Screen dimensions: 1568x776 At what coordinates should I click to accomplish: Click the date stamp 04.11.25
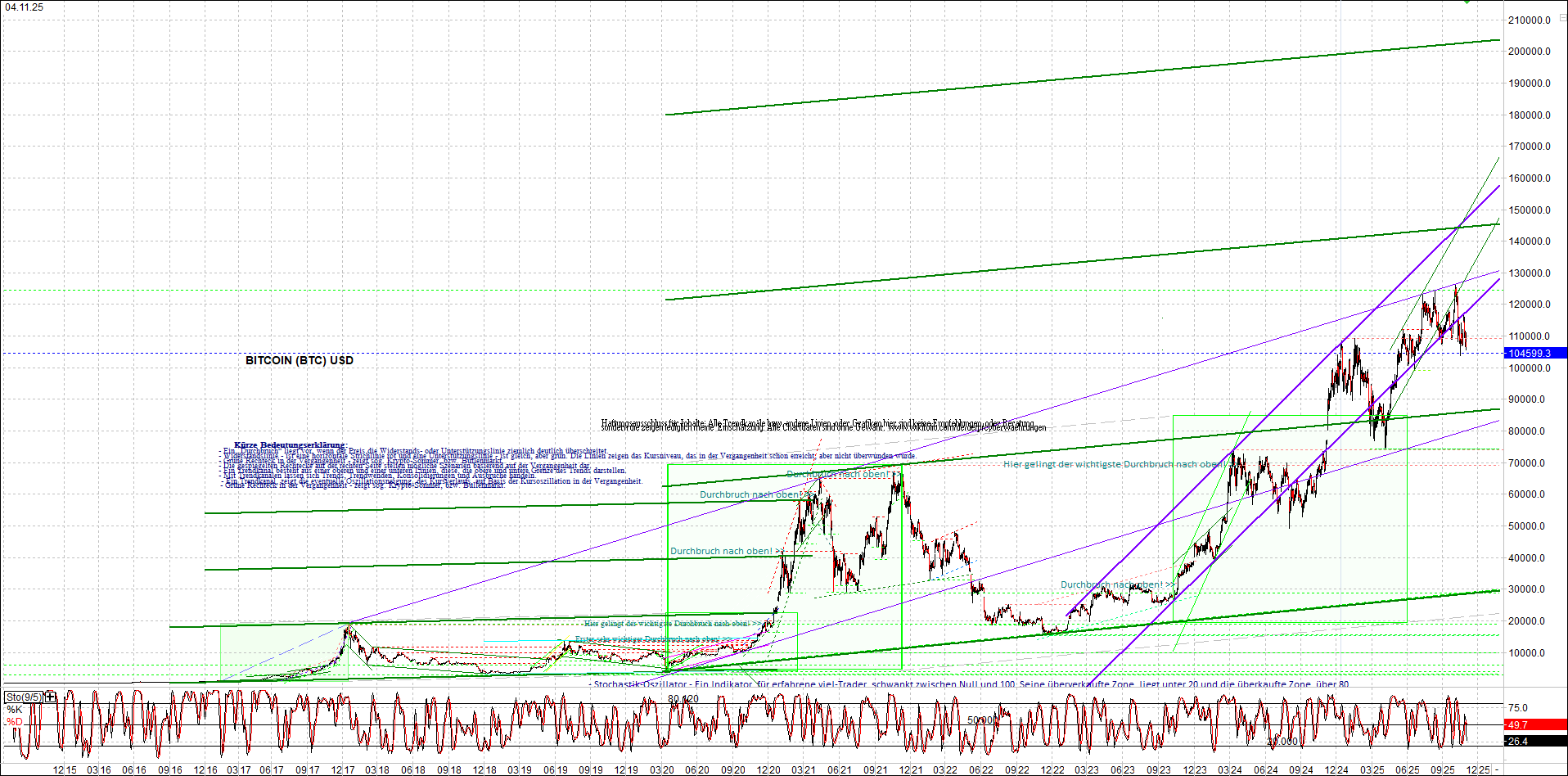click(x=25, y=7)
